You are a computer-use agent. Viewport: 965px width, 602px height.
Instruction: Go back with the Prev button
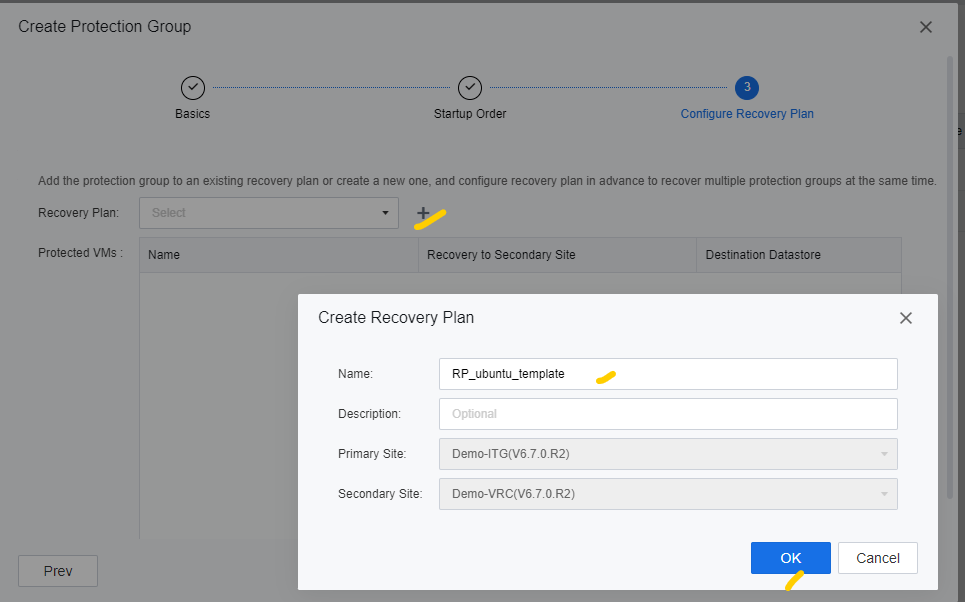tap(58, 571)
